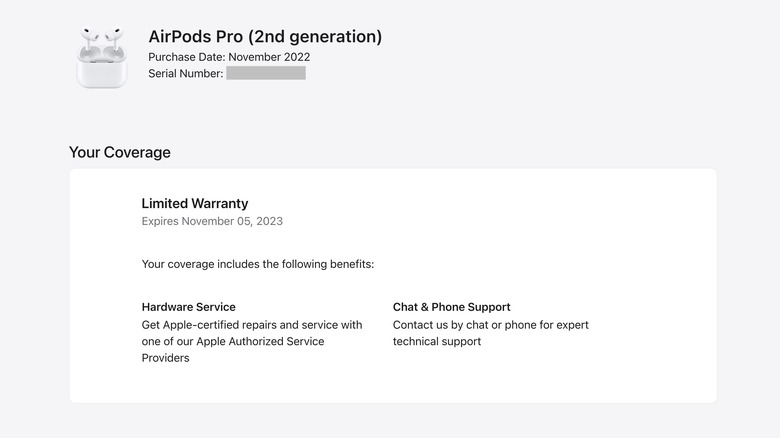Open the Hardware Service heading
780x438 pixels.
pyautogui.click(x=189, y=307)
